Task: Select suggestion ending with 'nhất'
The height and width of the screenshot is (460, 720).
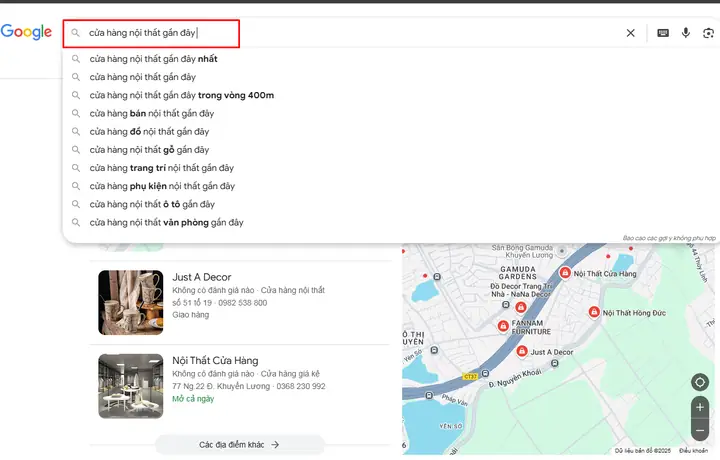Action: coord(153,59)
